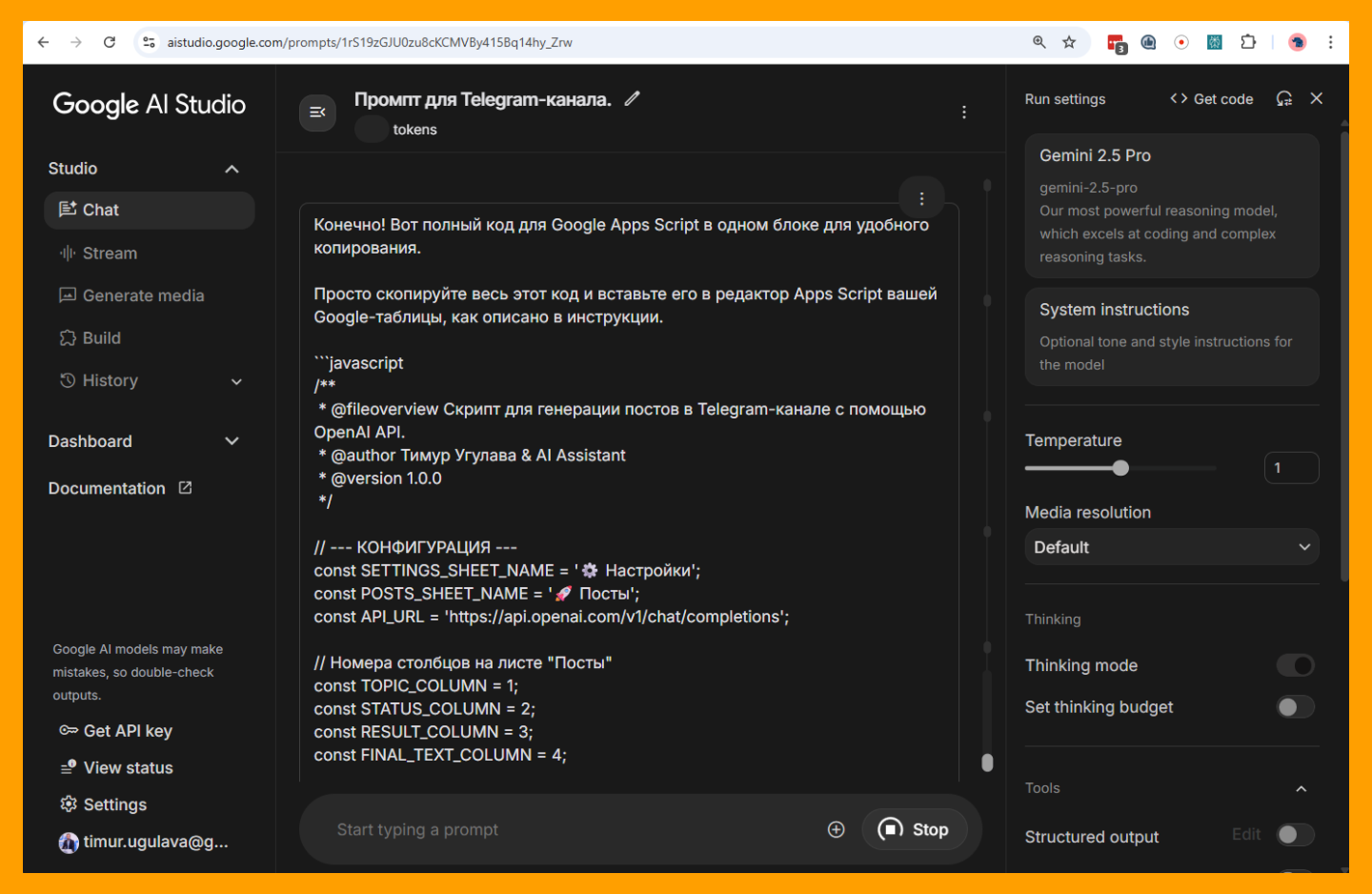Click the plus icon in the prompt box
Viewport: 1372px width, 894px height.
(x=836, y=829)
